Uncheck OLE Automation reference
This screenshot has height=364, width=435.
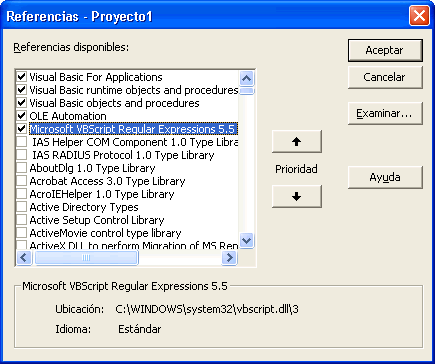[22, 116]
